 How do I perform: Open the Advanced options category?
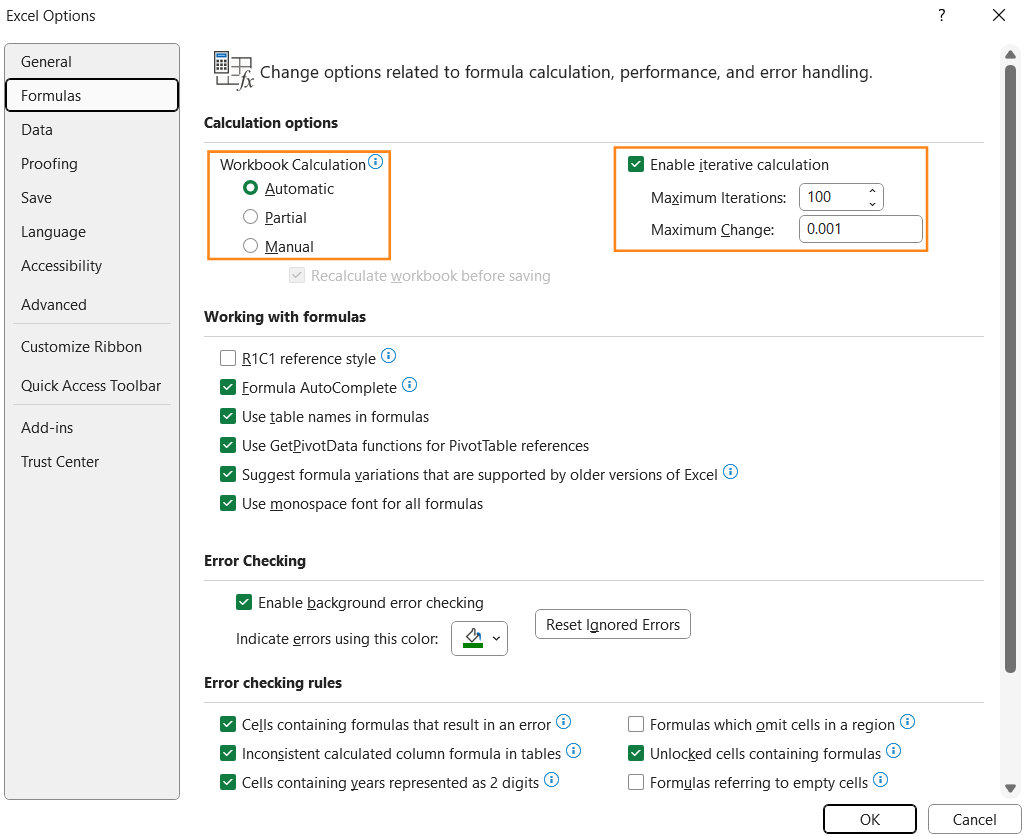92,305
